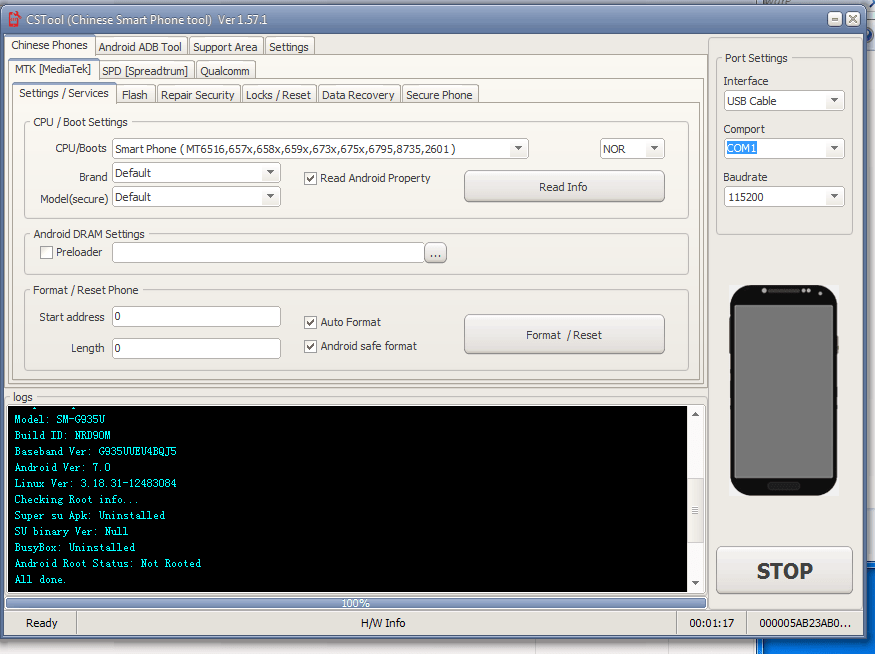Click the Format / Reset button
The height and width of the screenshot is (654, 875).
point(564,335)
